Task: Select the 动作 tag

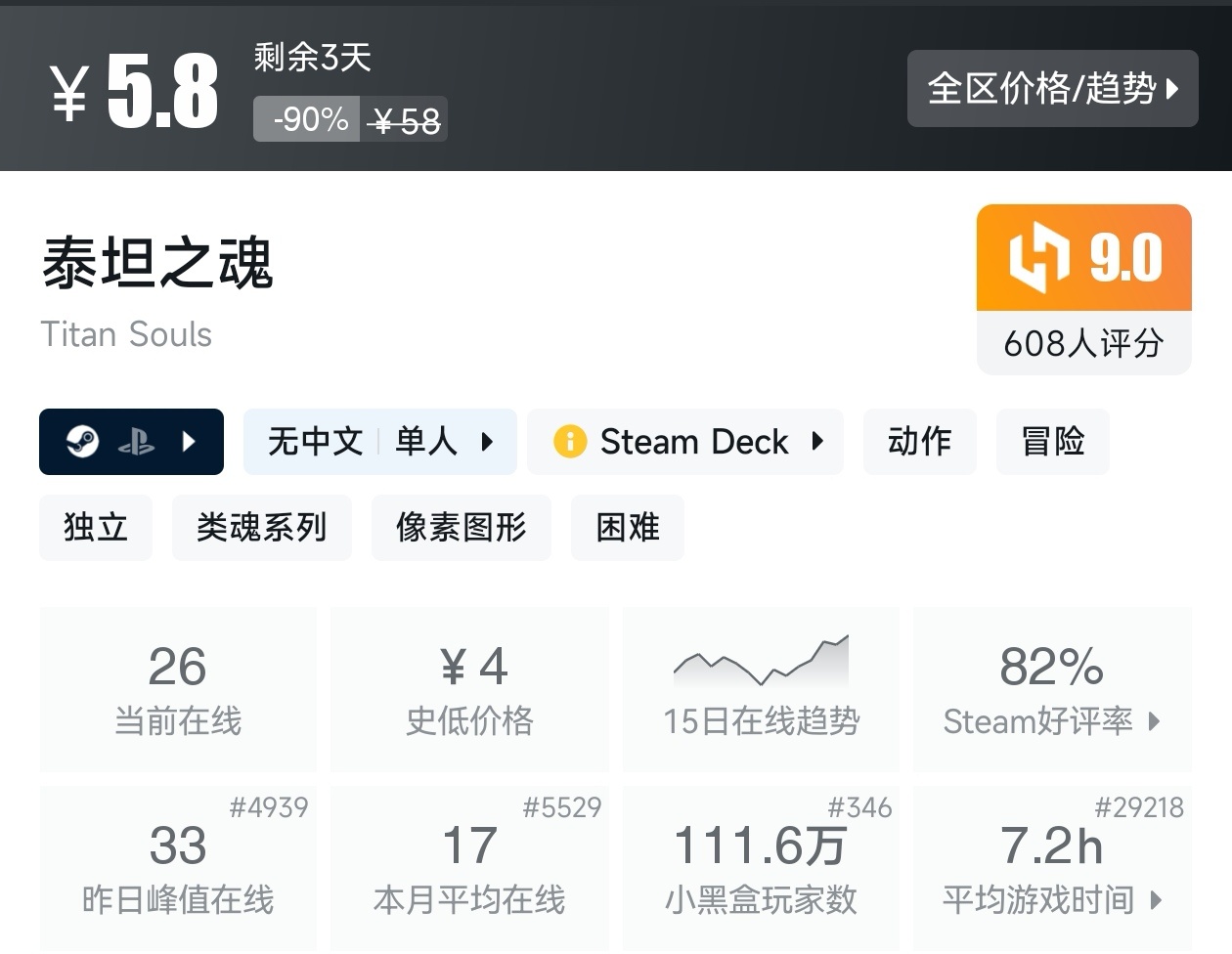Action: click(x=919, y=442)
